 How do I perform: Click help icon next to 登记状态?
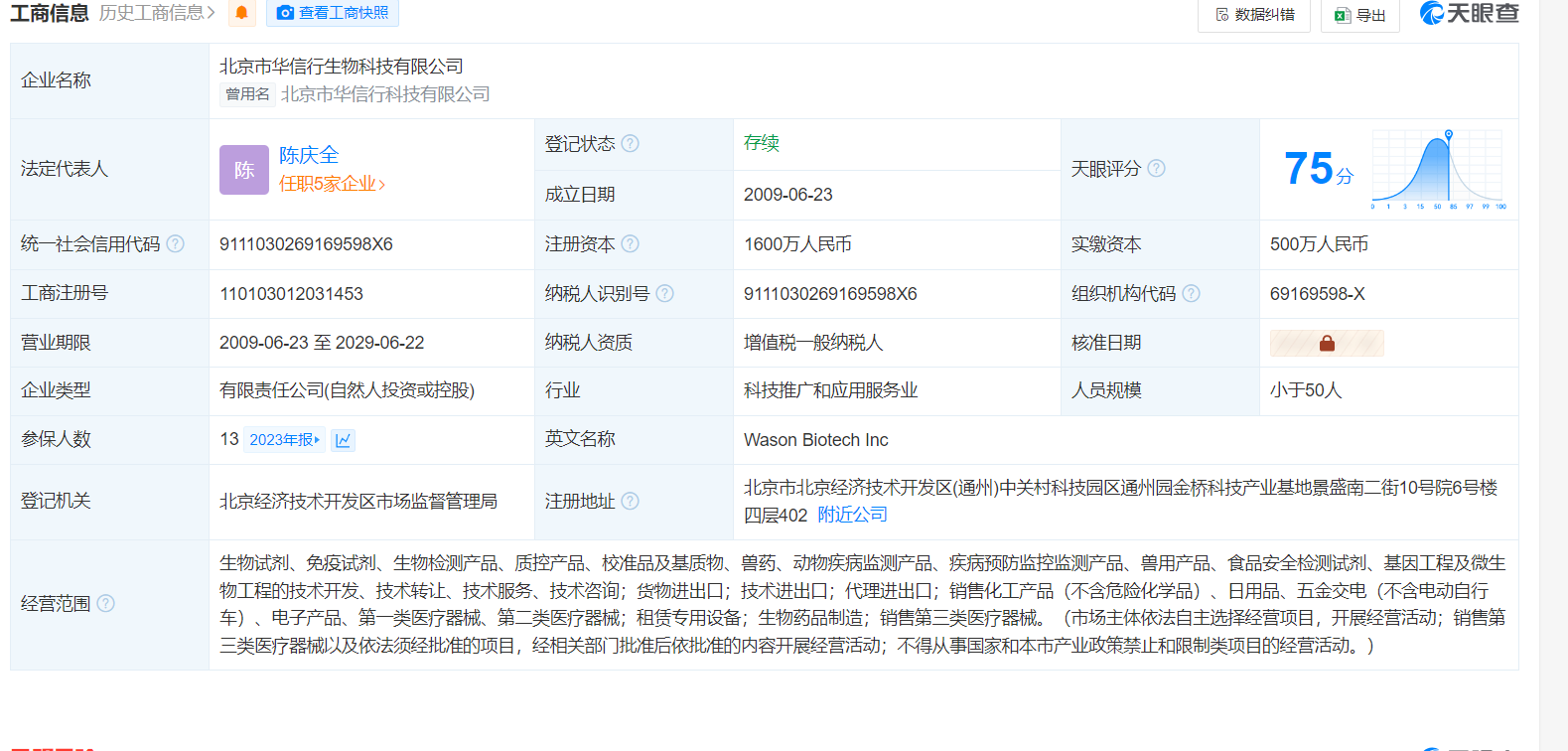(631, 144)
